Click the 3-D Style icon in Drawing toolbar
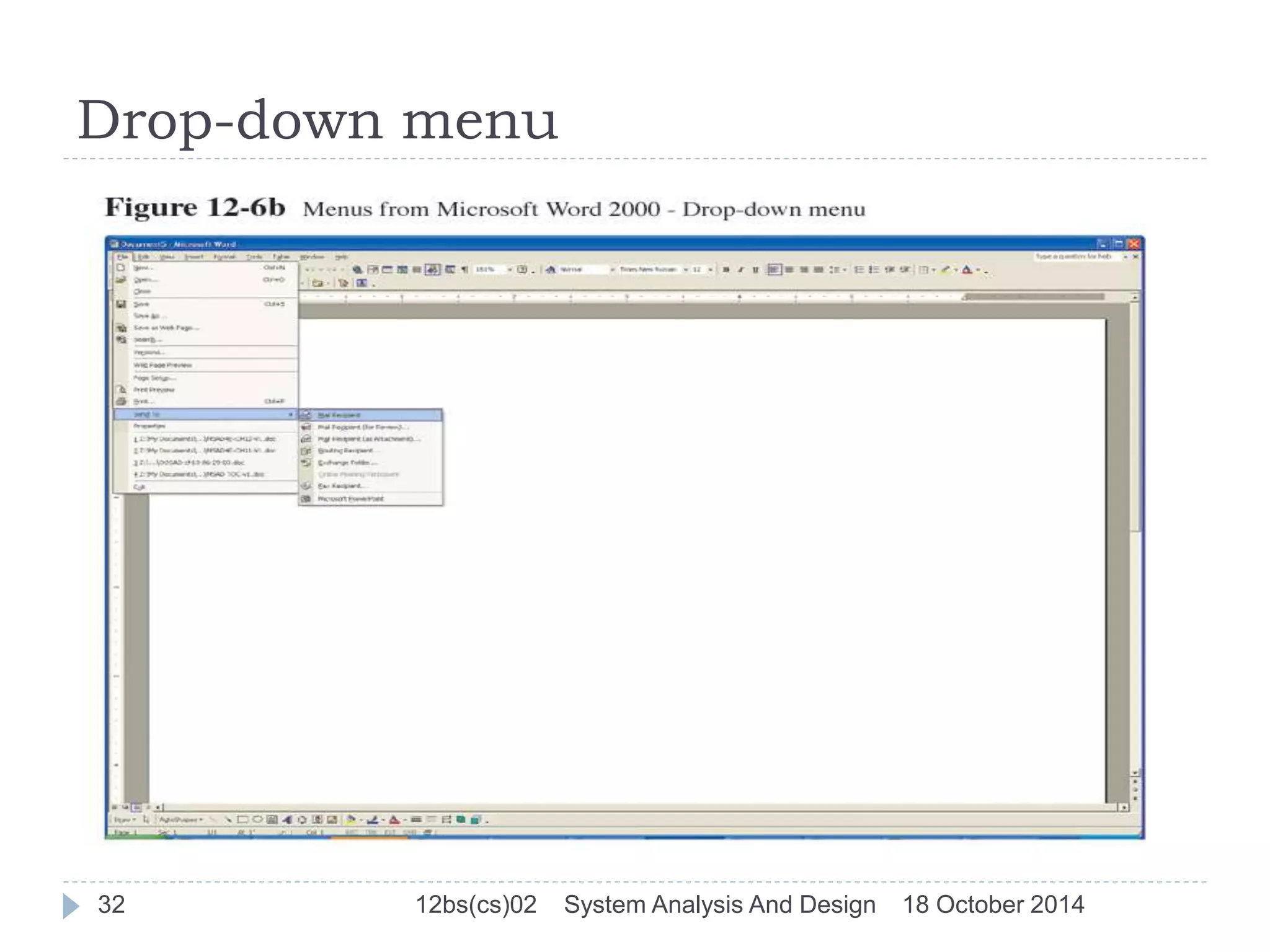This screenshot has width=1270, height=952. tap(476, 819)
